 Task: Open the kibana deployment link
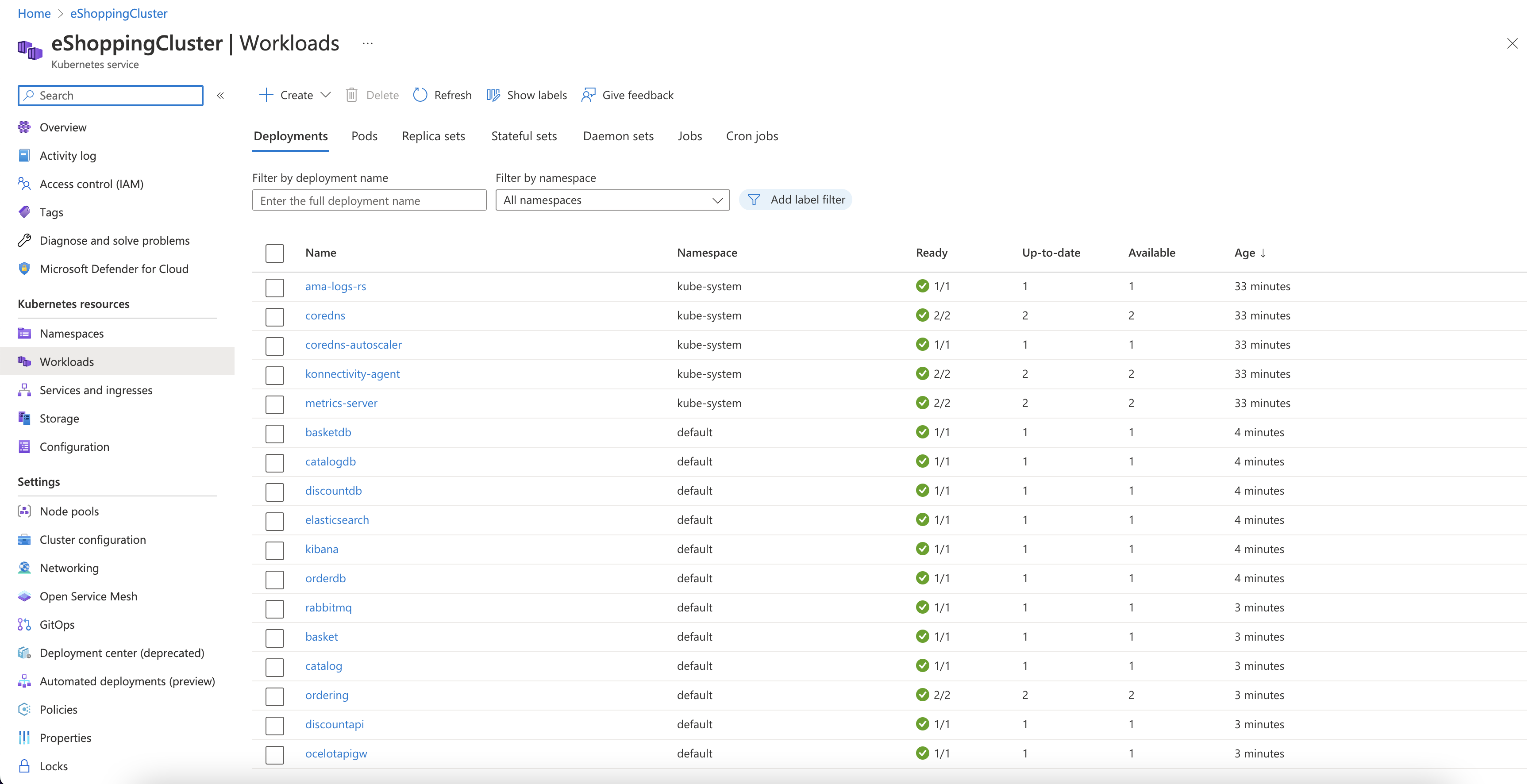[x=322, y=549]
